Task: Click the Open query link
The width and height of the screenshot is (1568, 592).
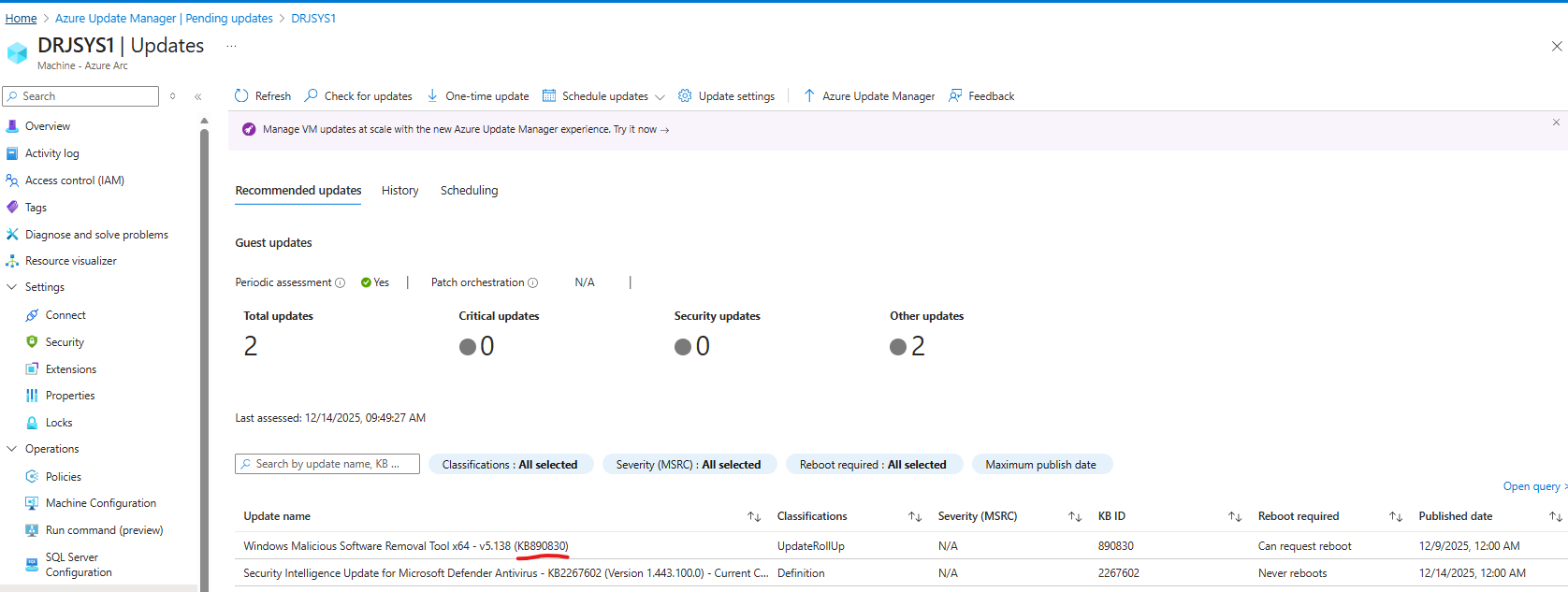Action: coord(1532,486)
